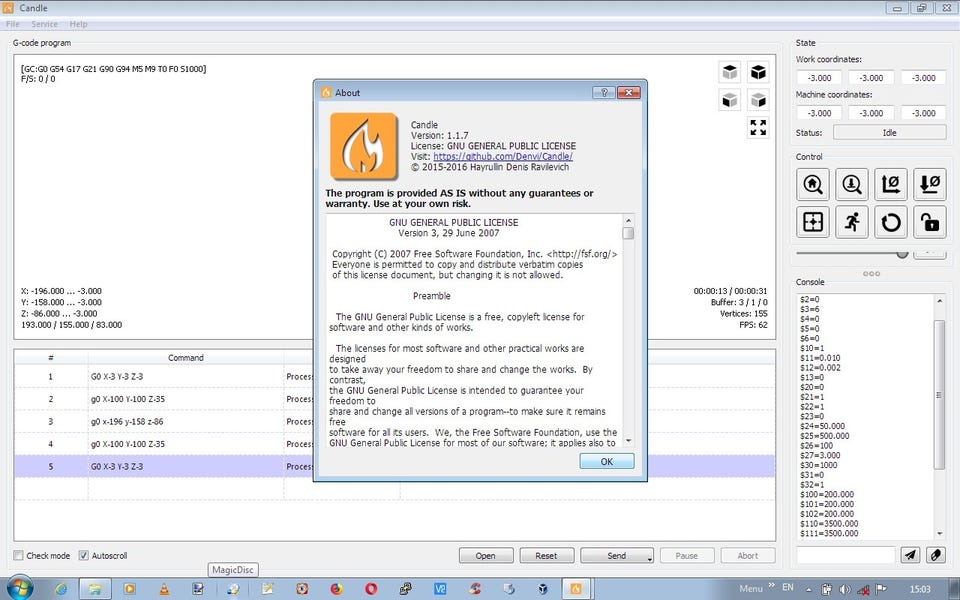The width and height of the screenshot is (960, 600).
Task: Click the Reset program button
Action: point(546,555)
